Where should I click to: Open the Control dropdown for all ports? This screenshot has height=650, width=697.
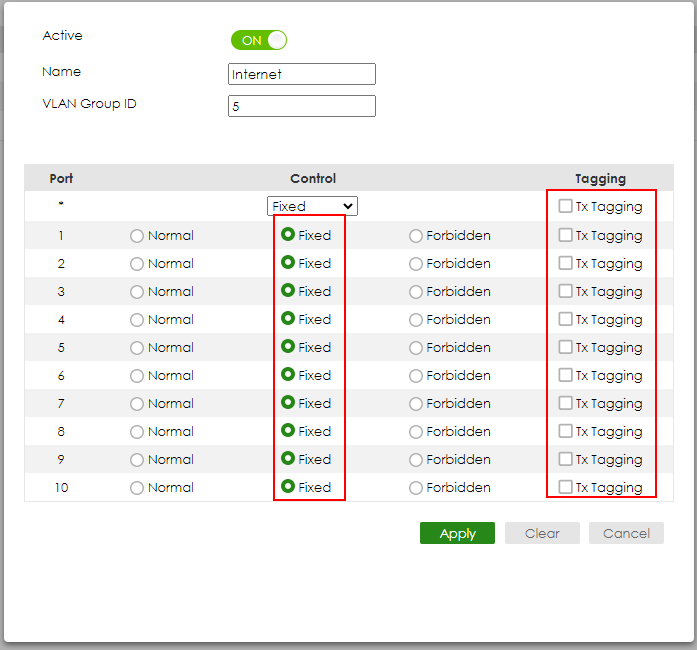click(312, 207)
